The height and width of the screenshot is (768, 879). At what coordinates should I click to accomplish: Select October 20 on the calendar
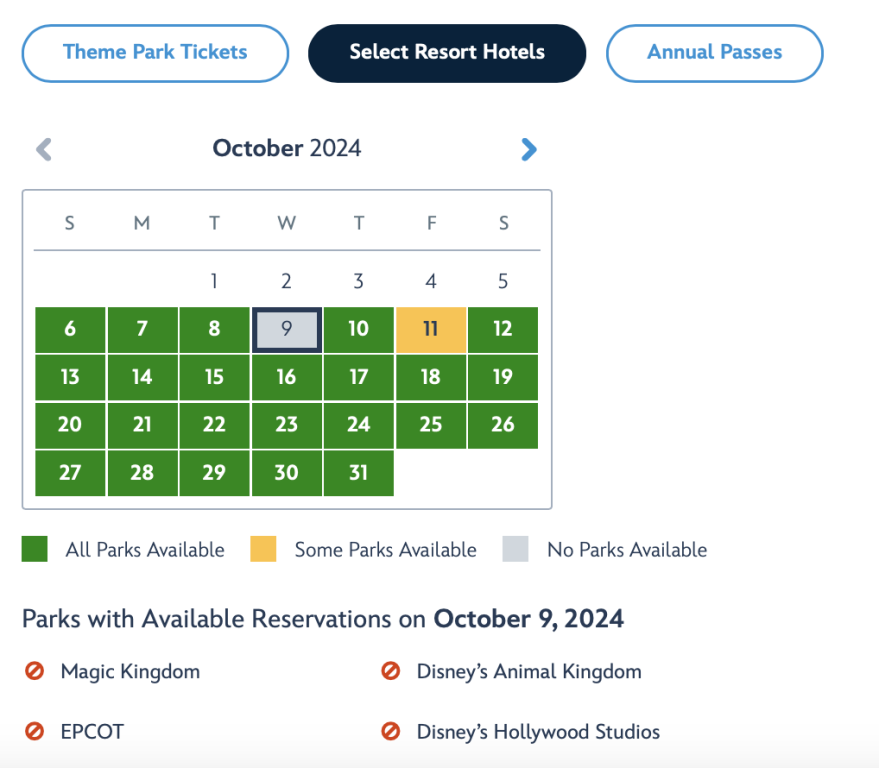[x=70, y=425]
